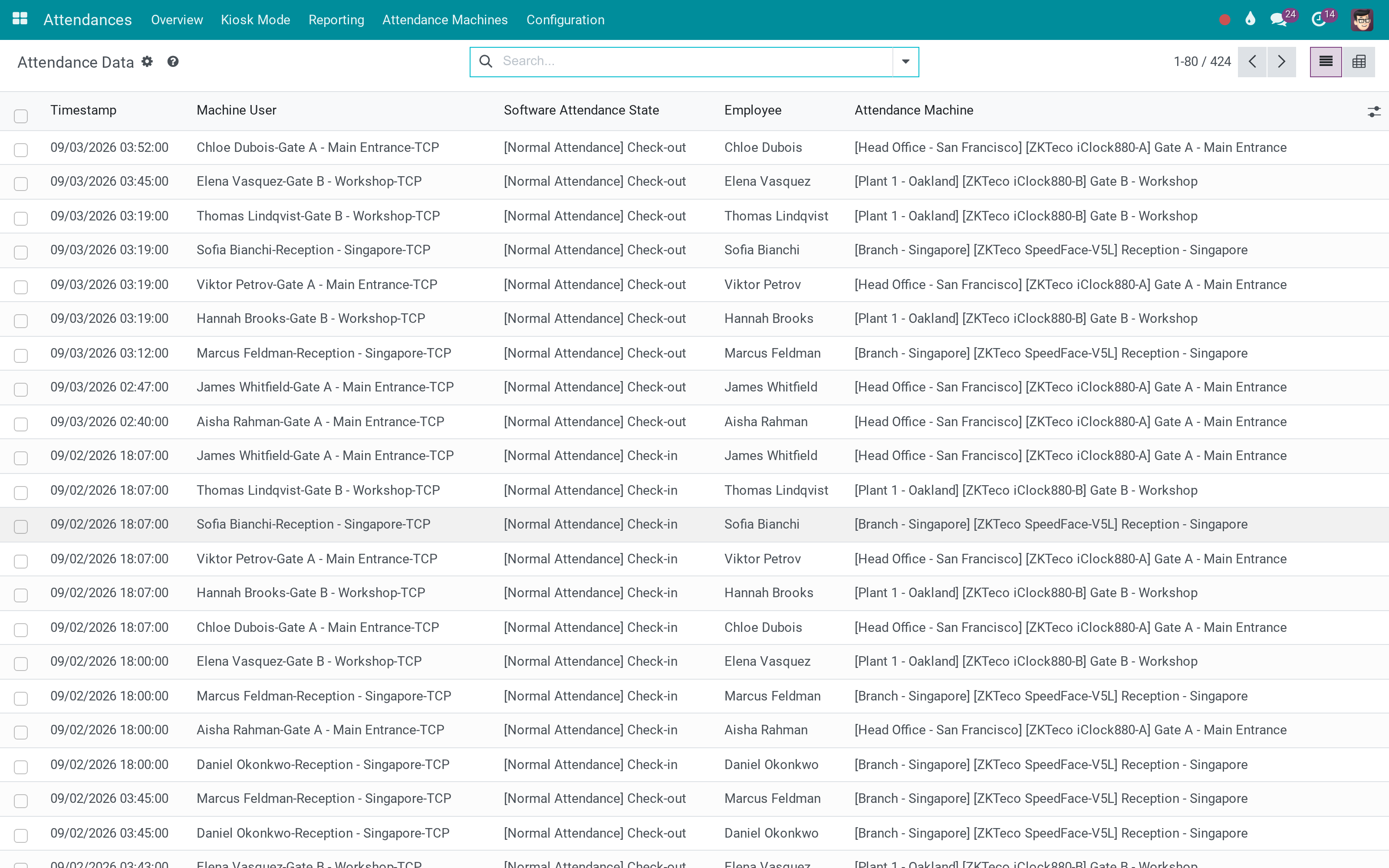Image resolution: width=1389 pixels, height=868 pixels.
Task: Open Kiosk Mode
Action: 255,20
